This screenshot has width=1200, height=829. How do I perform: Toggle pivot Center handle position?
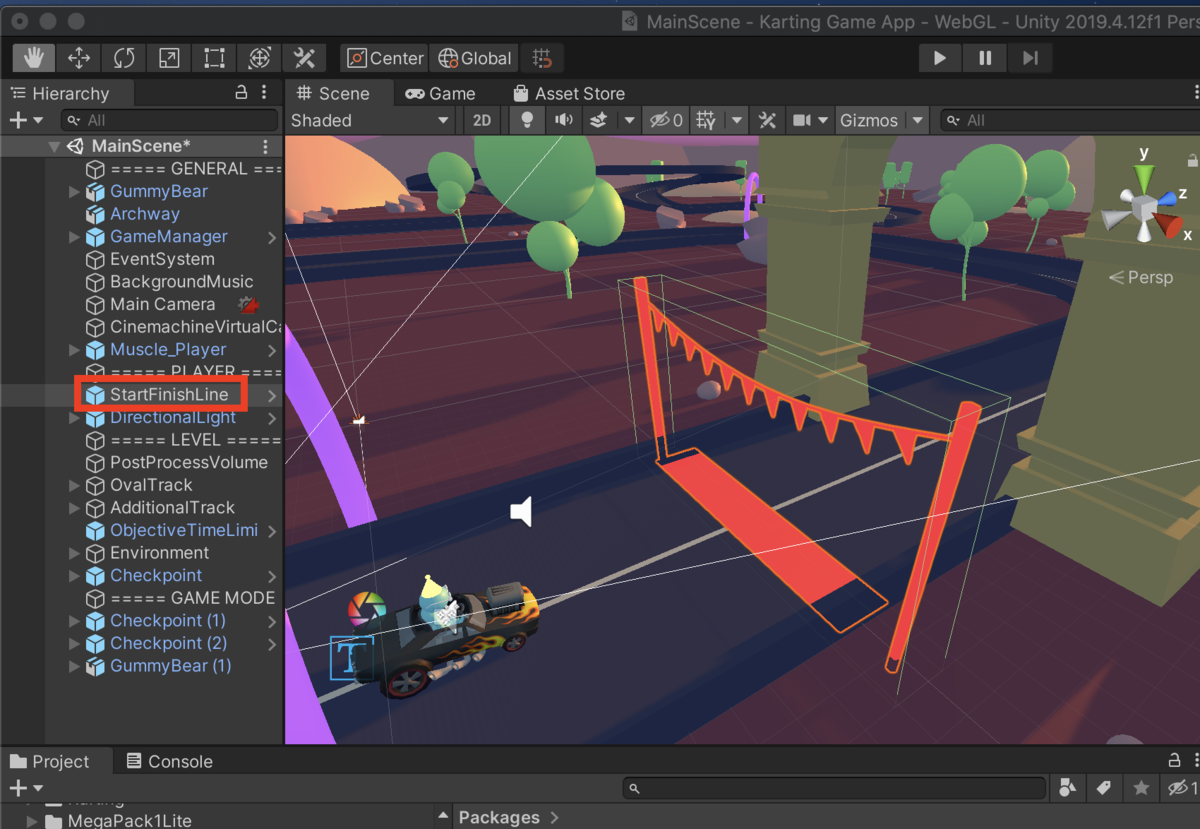click(x=385, y=58)
